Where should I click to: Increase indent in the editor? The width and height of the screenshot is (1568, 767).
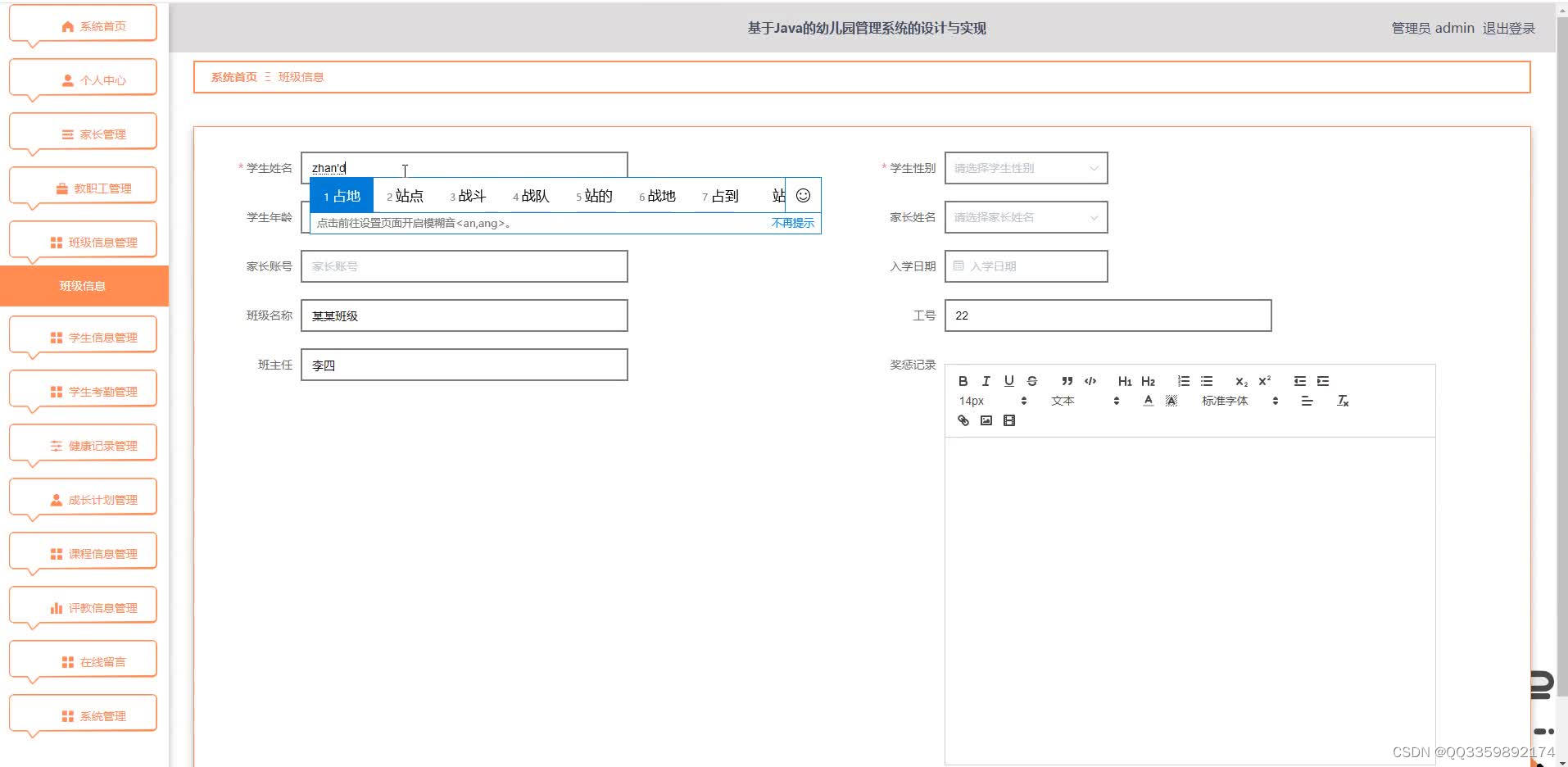click(x=1323, y=381)
